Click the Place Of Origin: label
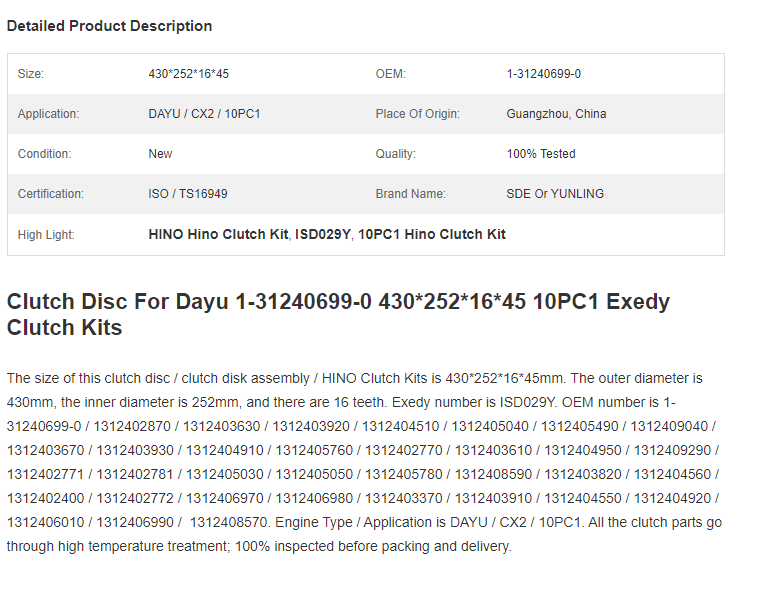This screenshot has height=594, width=760. pyautogui.click(x=418, y=114)
